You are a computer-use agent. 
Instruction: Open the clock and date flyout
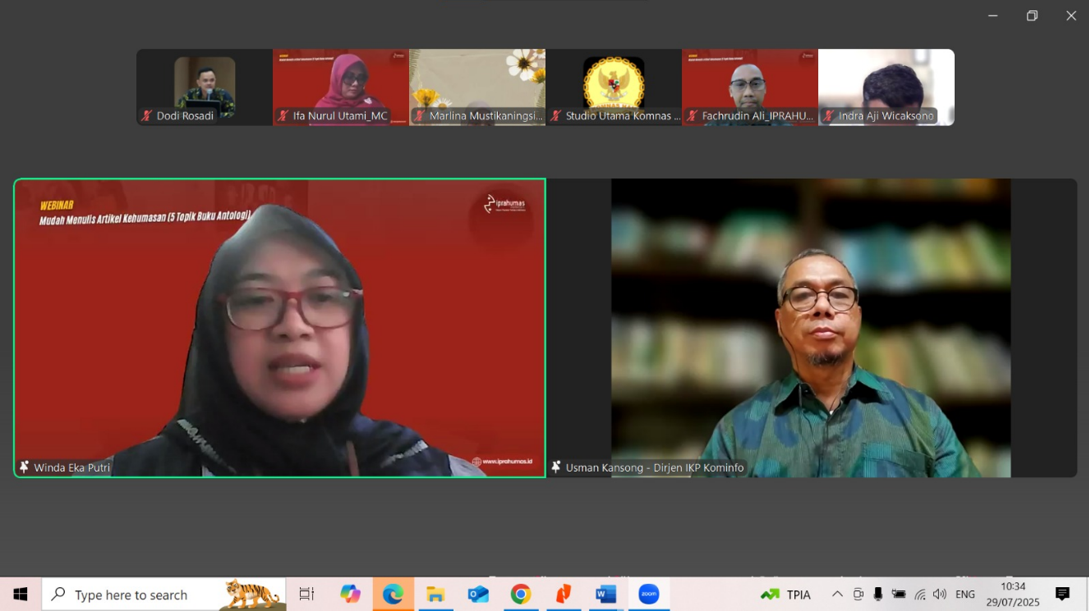[x=1012, y=594]
